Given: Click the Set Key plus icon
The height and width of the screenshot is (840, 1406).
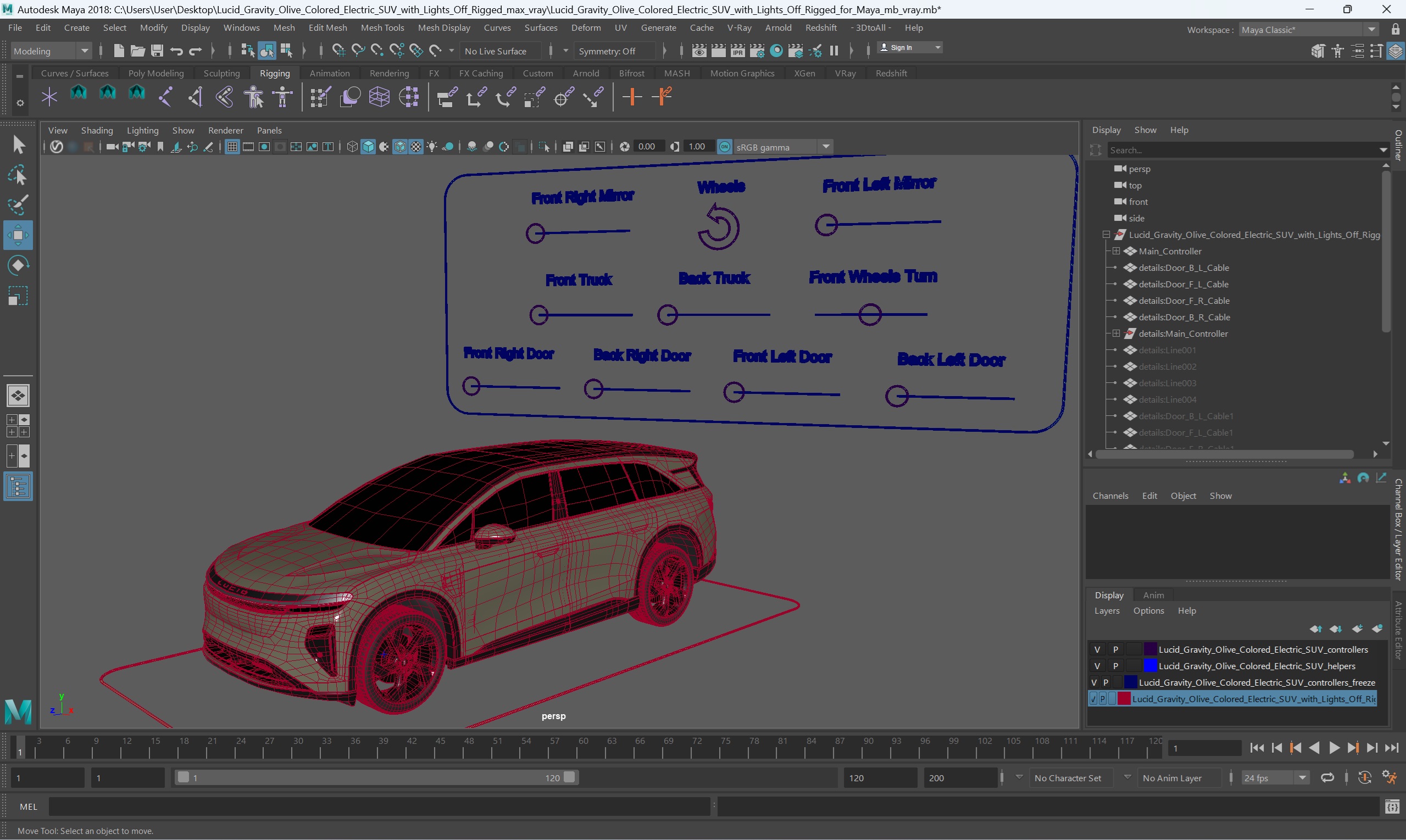Looking at the screenshot, I should (632, 97).
